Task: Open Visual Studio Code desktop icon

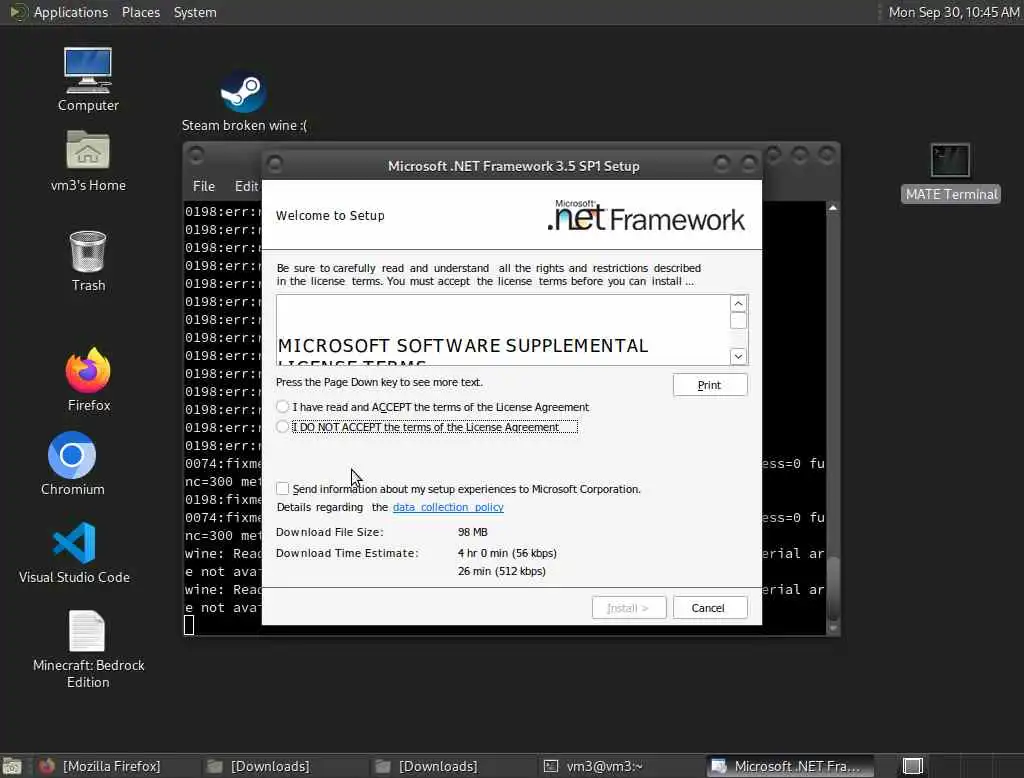Action: click(x=74, y=553)
